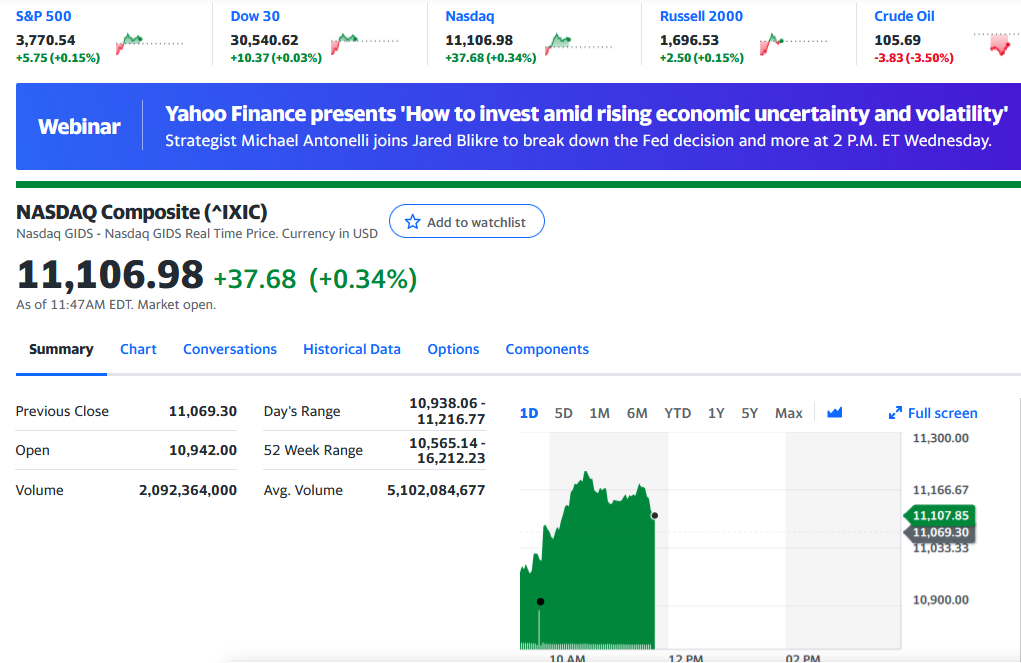Open the Dow 30 sparkline chart
This screenshot has width=1021, height=663.
coord(364,44)
